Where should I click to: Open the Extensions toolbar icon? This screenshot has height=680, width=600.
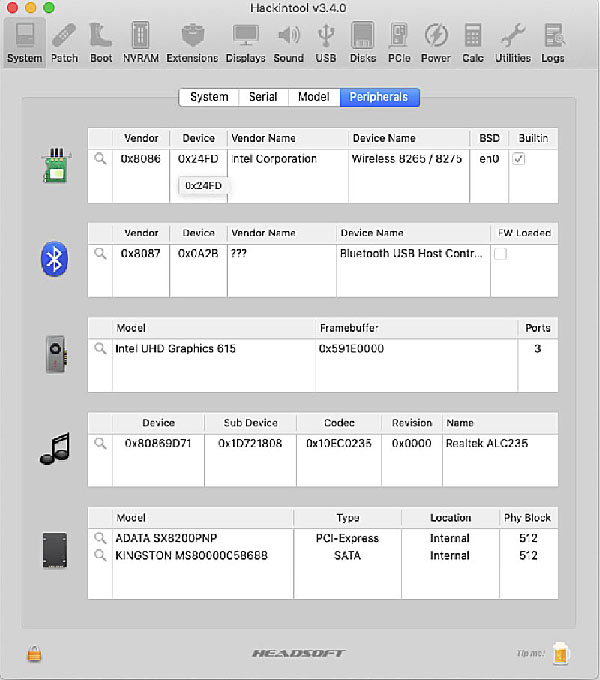[192, 42]
